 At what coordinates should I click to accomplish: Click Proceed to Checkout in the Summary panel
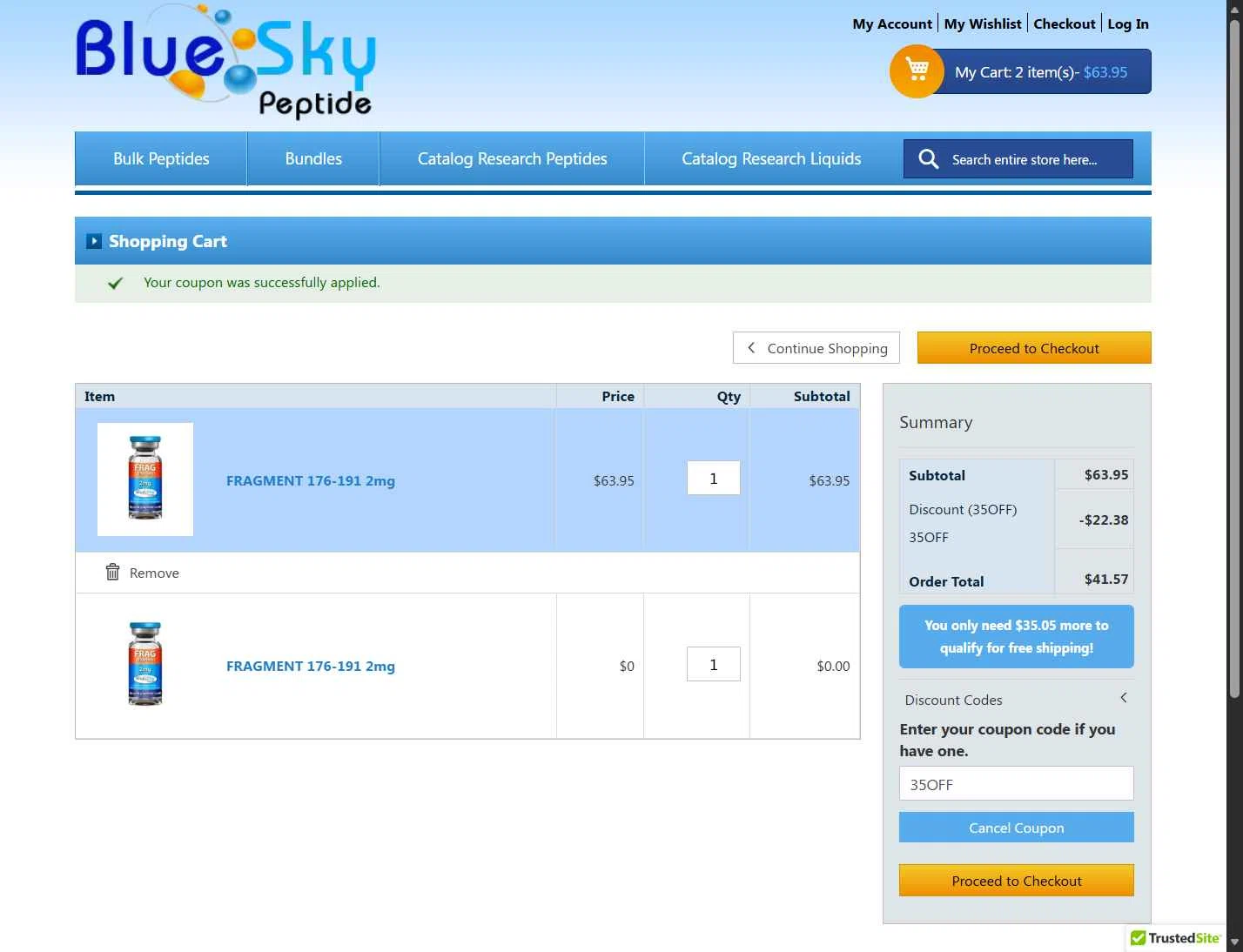coord(1017,881)
